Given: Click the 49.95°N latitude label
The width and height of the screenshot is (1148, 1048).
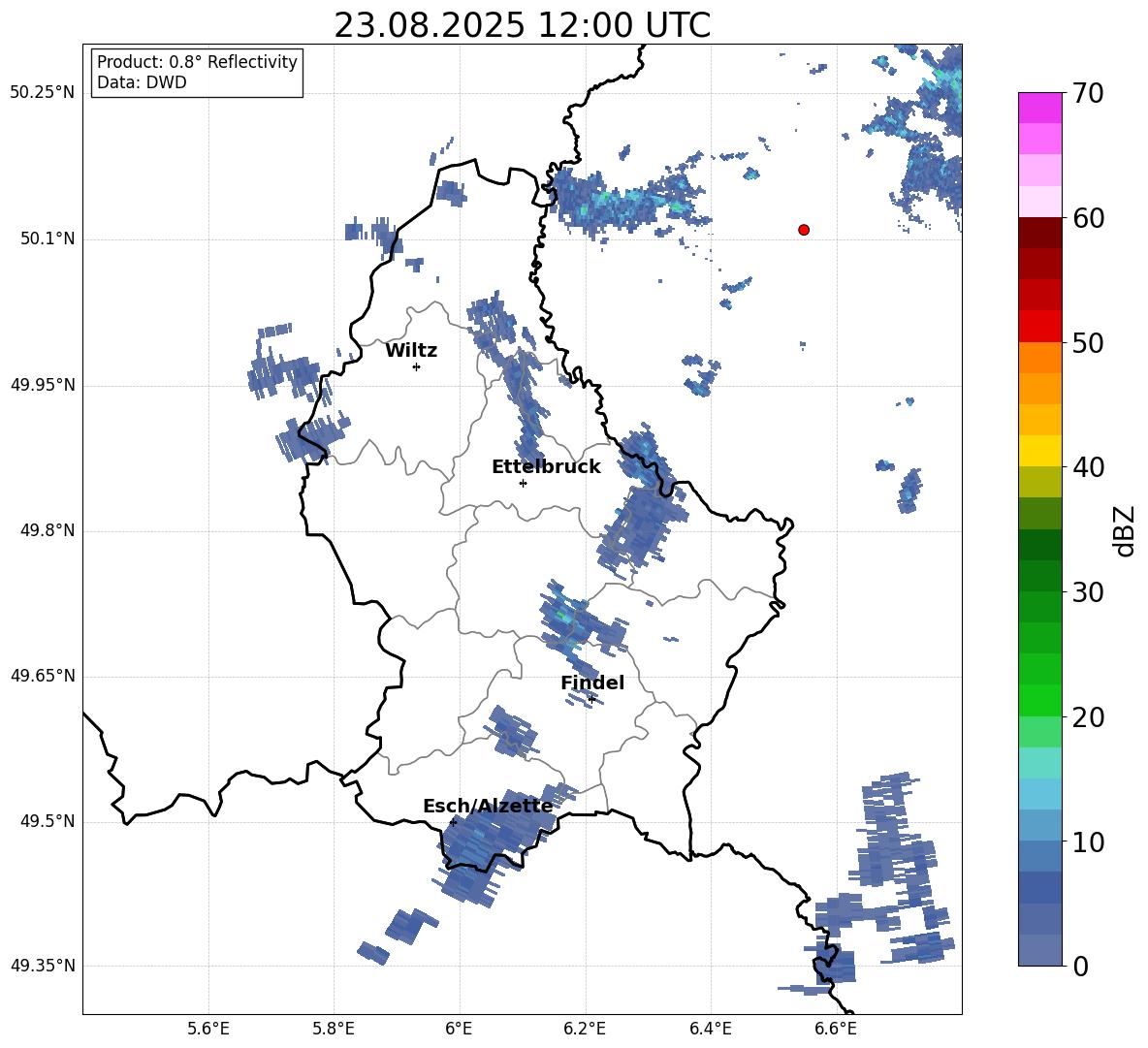Looking at the screenshot, I should click(x=43, y=385).
